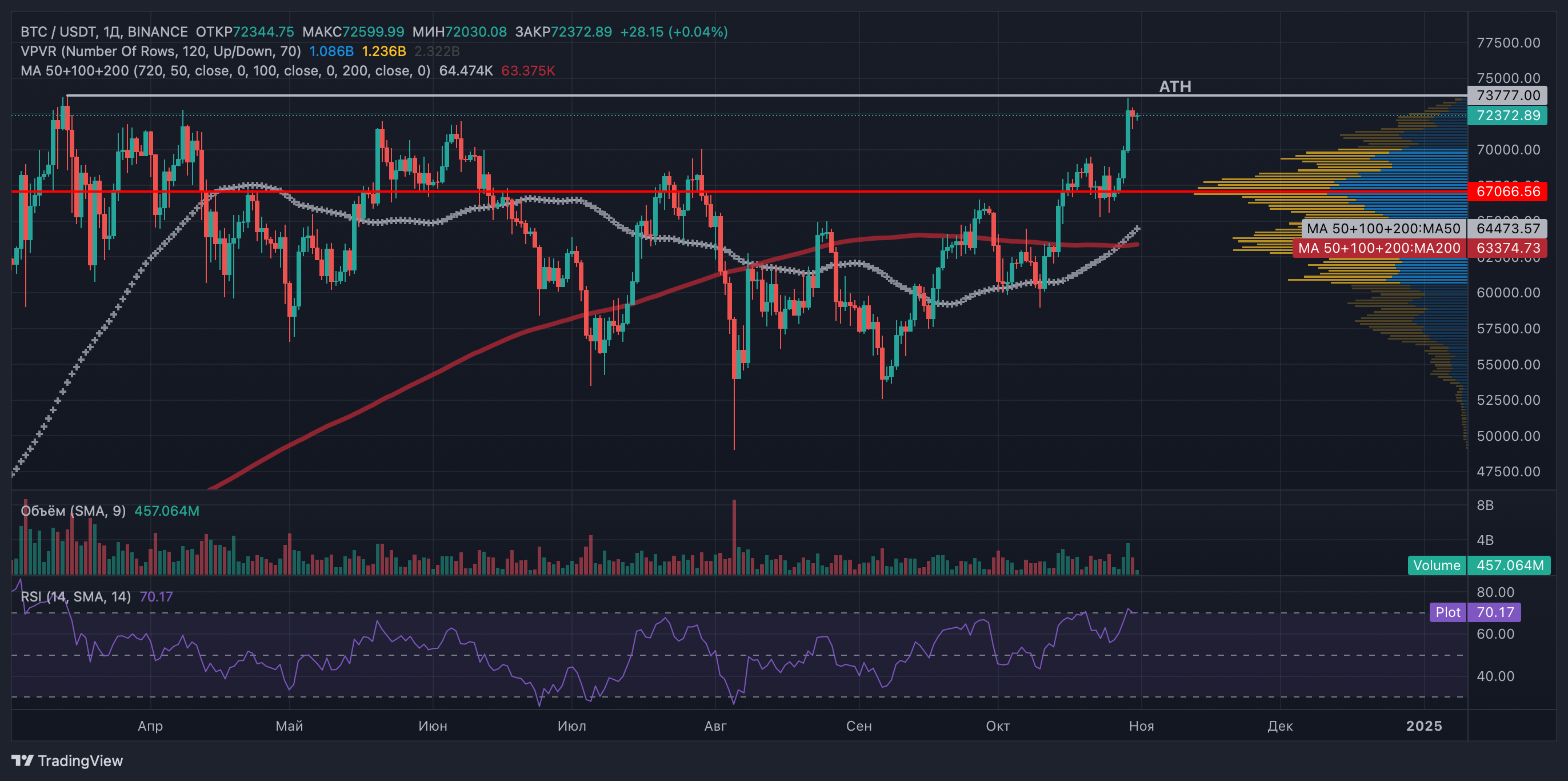Click the Сен month label on time axis

859,726
